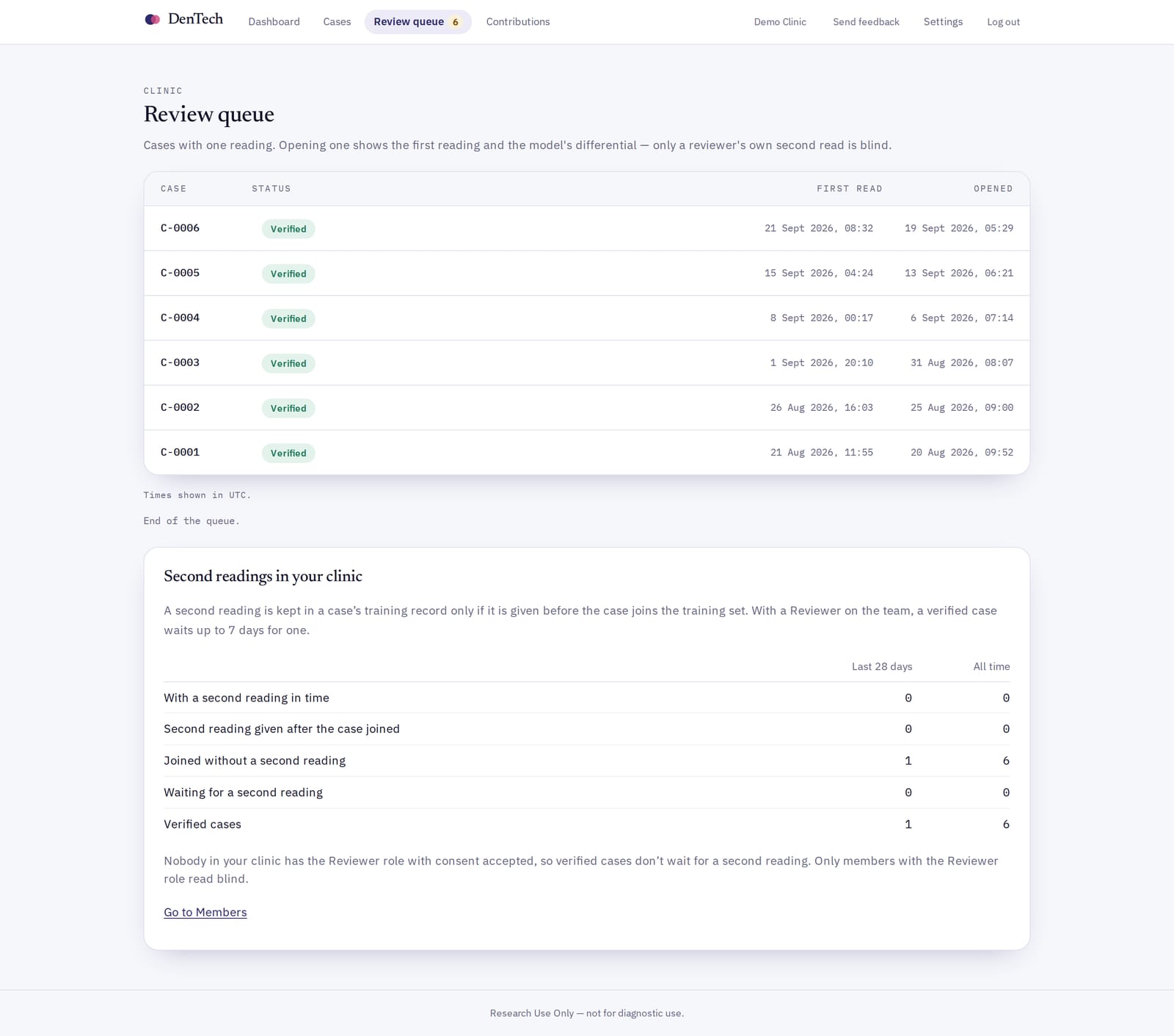Click the OPENED column header
The image size is (1174, 1036).
tap(993, 189)
